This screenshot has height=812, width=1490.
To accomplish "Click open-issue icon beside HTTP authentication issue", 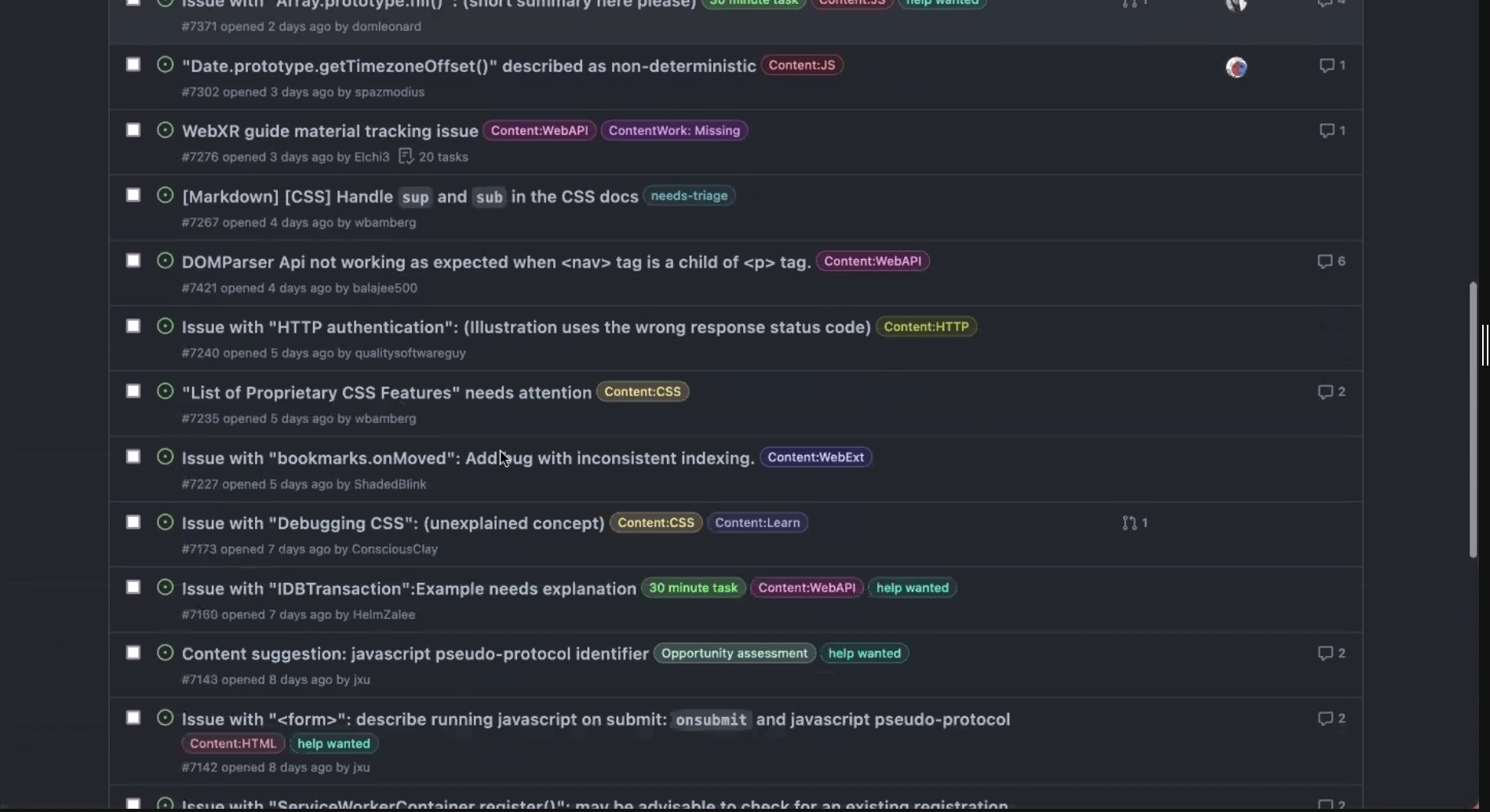I will tap(165, 326).
